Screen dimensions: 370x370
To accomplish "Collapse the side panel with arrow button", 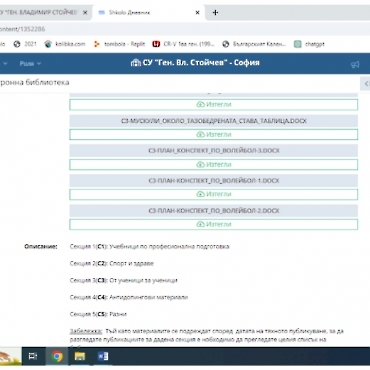I will [x=366, y=83].
